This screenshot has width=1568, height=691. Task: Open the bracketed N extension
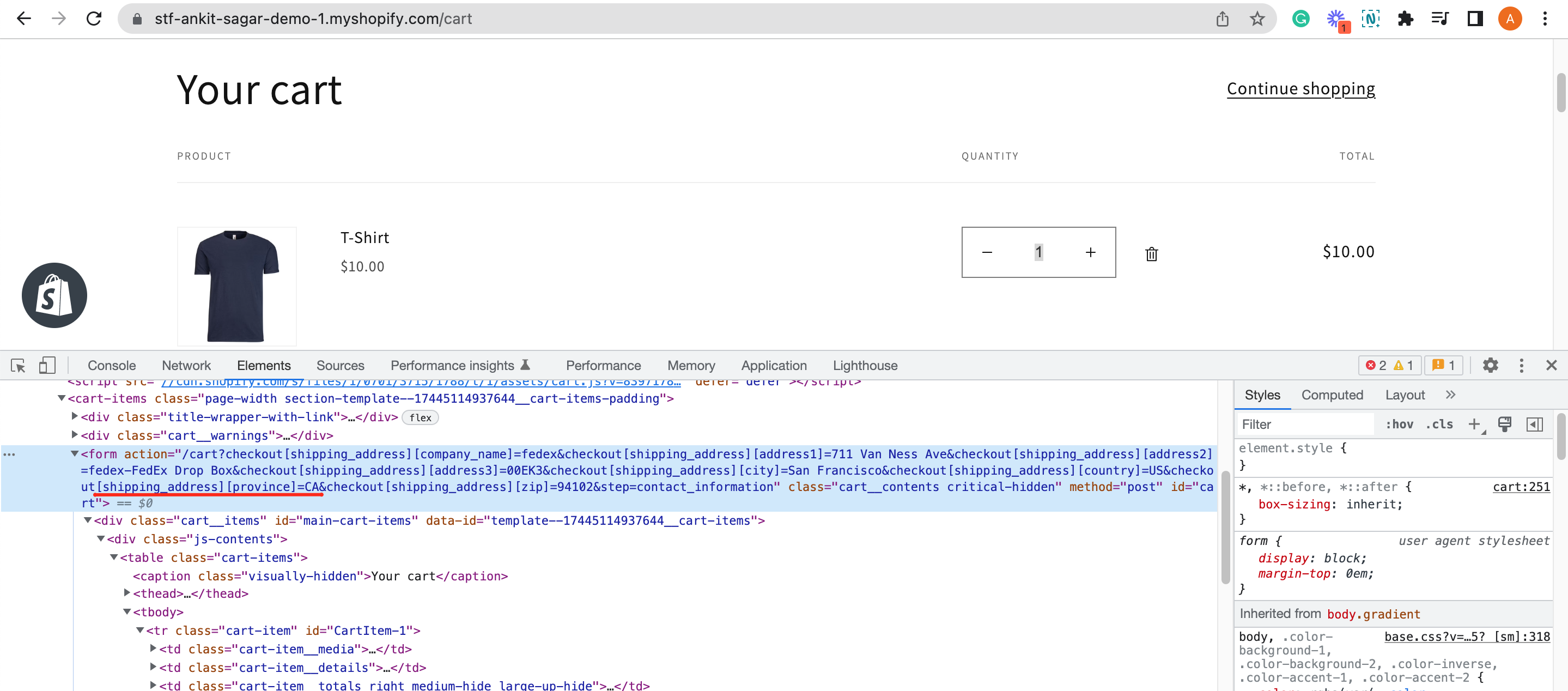[x=1370, y=19]
